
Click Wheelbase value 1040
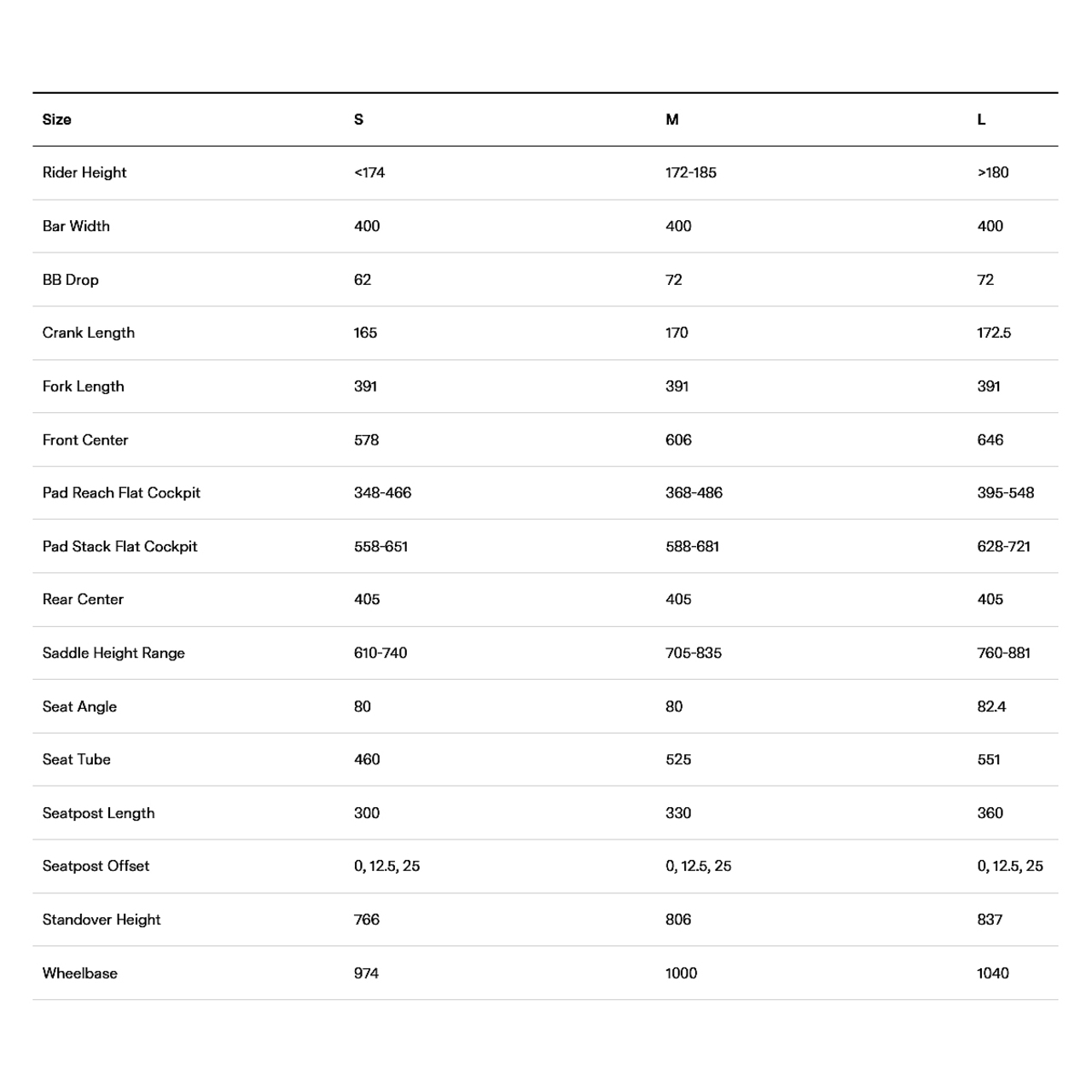[x=993, y=973]
